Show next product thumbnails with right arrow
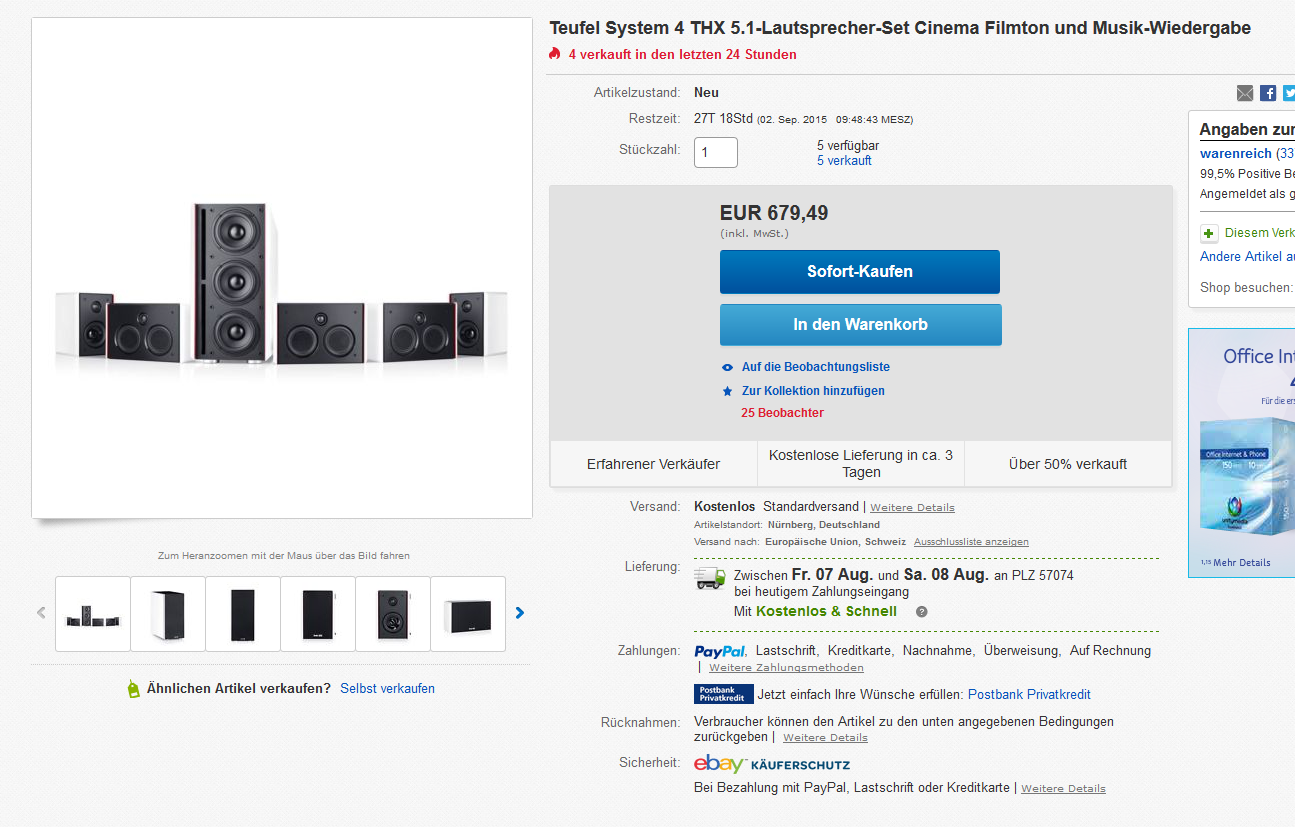 (520, 613)
